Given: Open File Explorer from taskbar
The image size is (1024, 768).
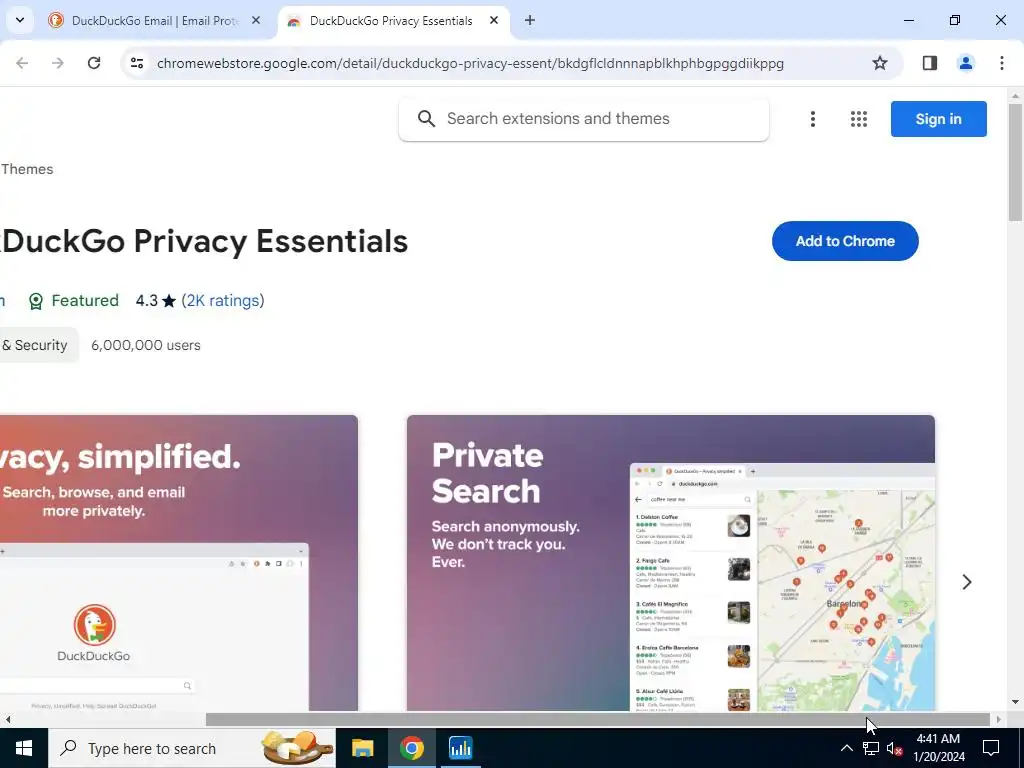Looking at the screenshot, I should 362,748.
